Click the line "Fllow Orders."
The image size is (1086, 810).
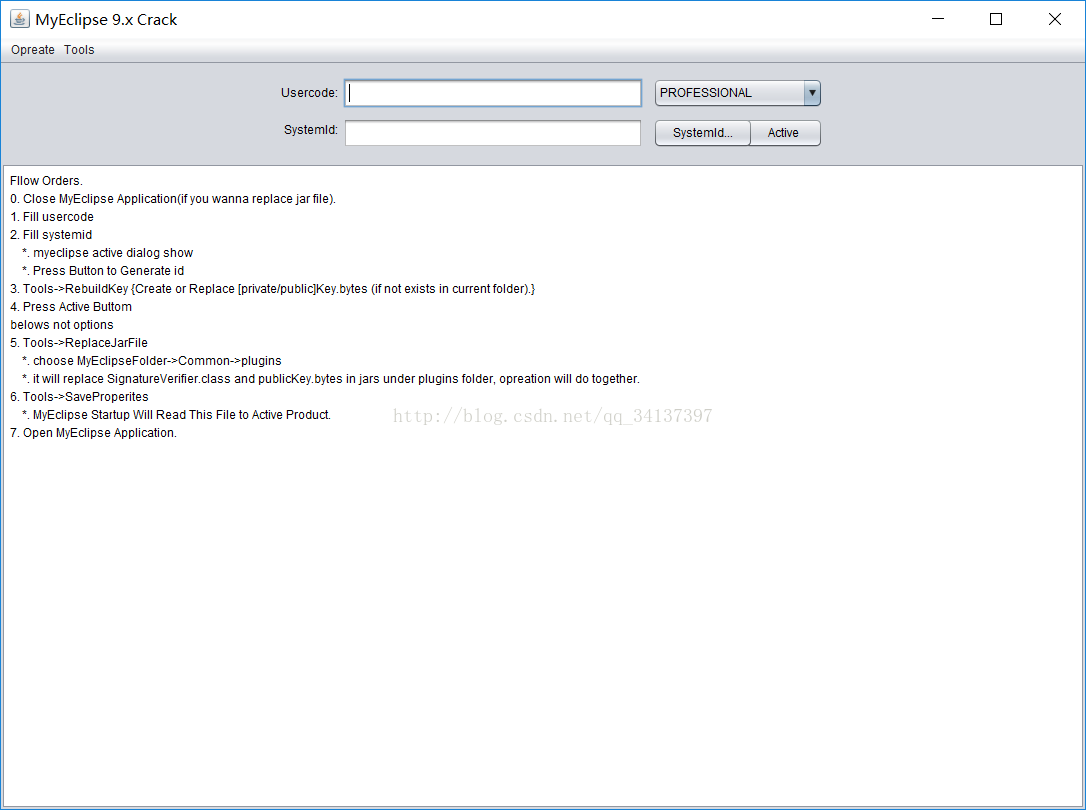[46, 181]
